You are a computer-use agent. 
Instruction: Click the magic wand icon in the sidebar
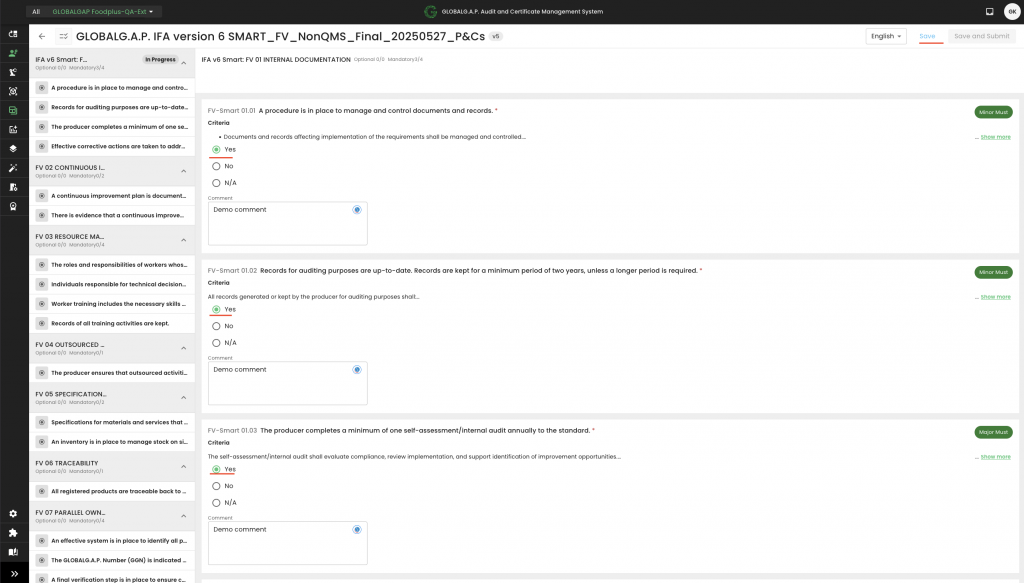click(x=13, y=168)
